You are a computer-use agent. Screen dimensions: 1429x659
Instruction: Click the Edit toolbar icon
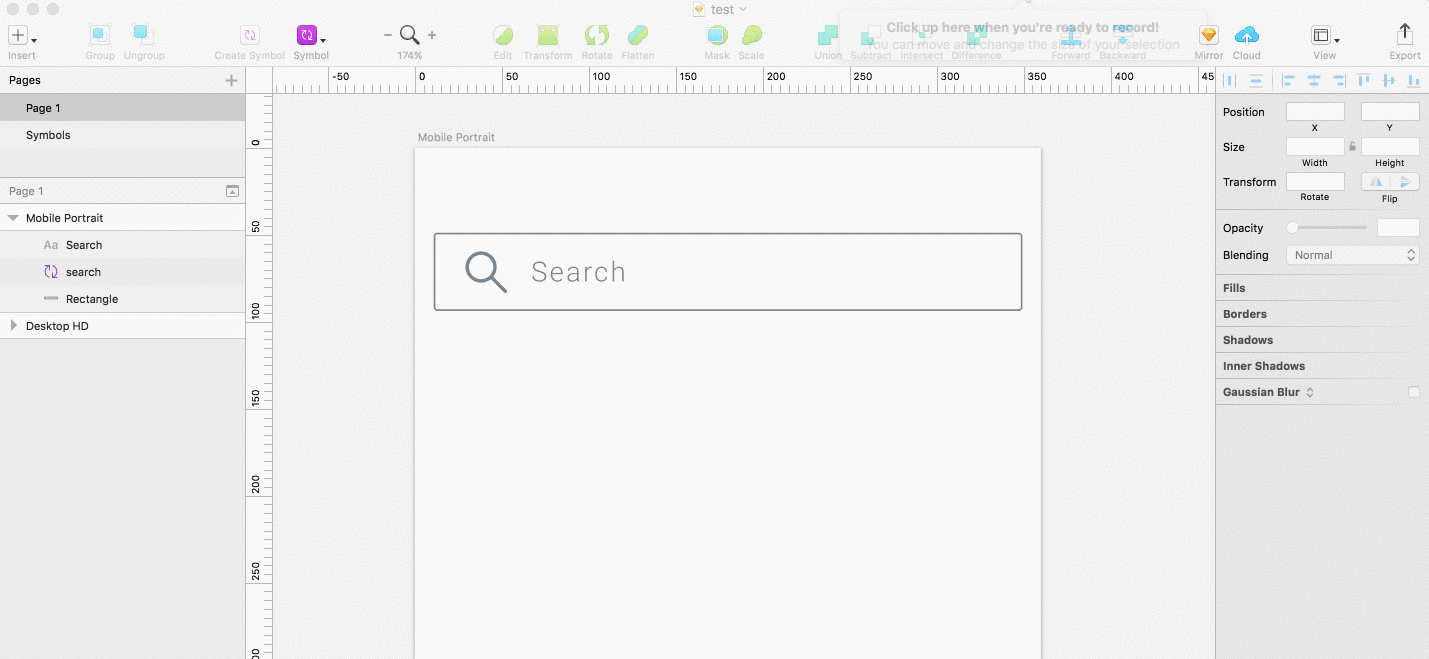click(x=503, y=36)
